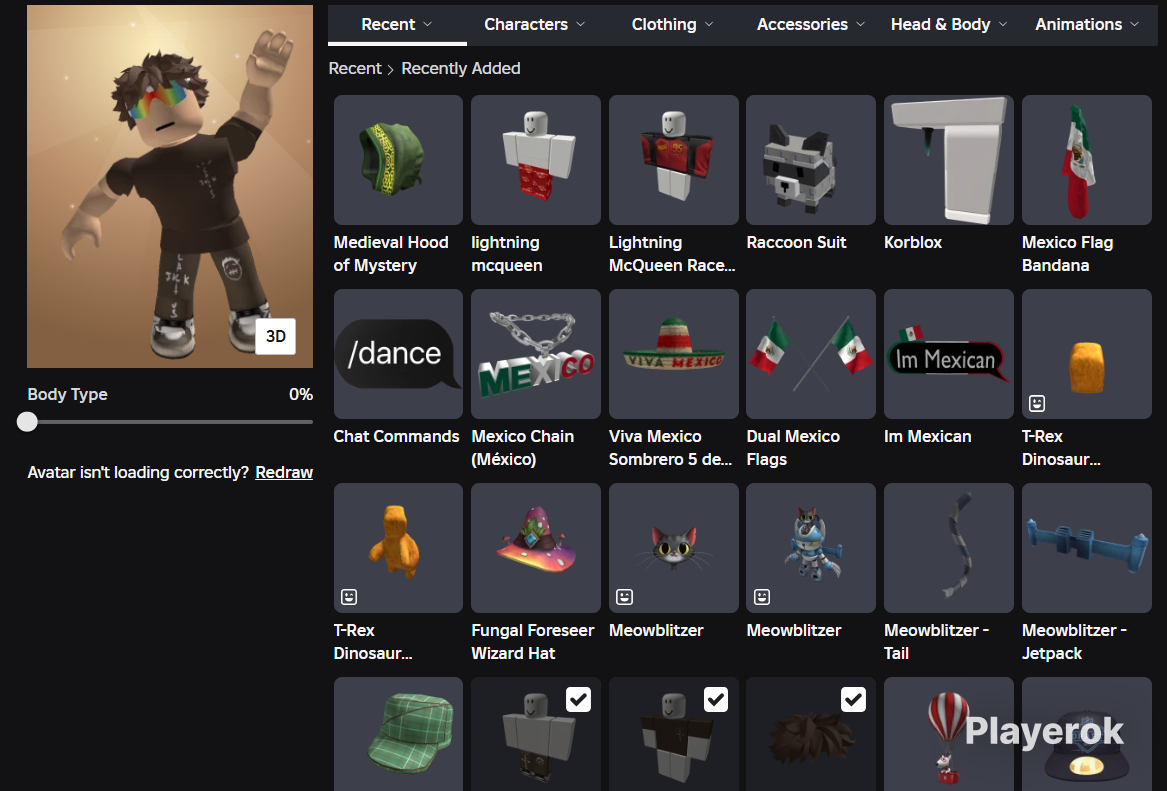Uncheck the equipped brown hair checkbox
The width and height of the screenshot is (1167, 791).
(x=853, y=699)
